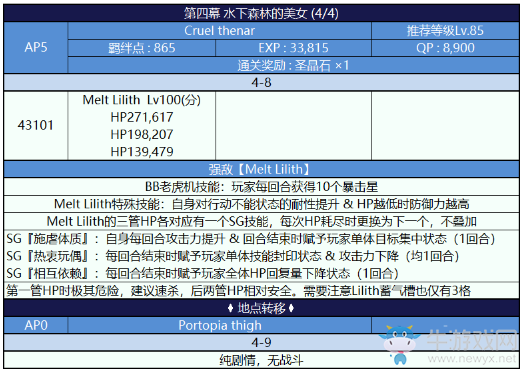The height and width of the screenshot is (370, 522).
Task: Click the '43101' cell
Action: pos(36,126)
